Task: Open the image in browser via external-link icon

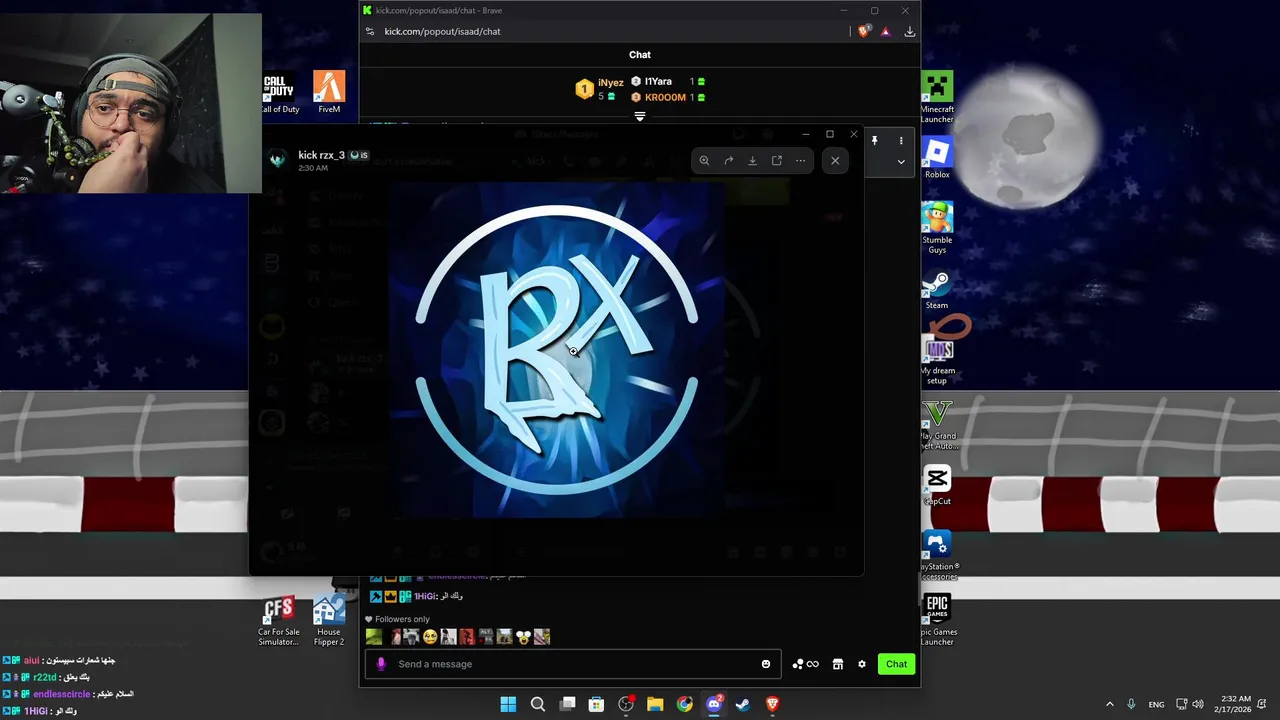Action: pos(776,160)
